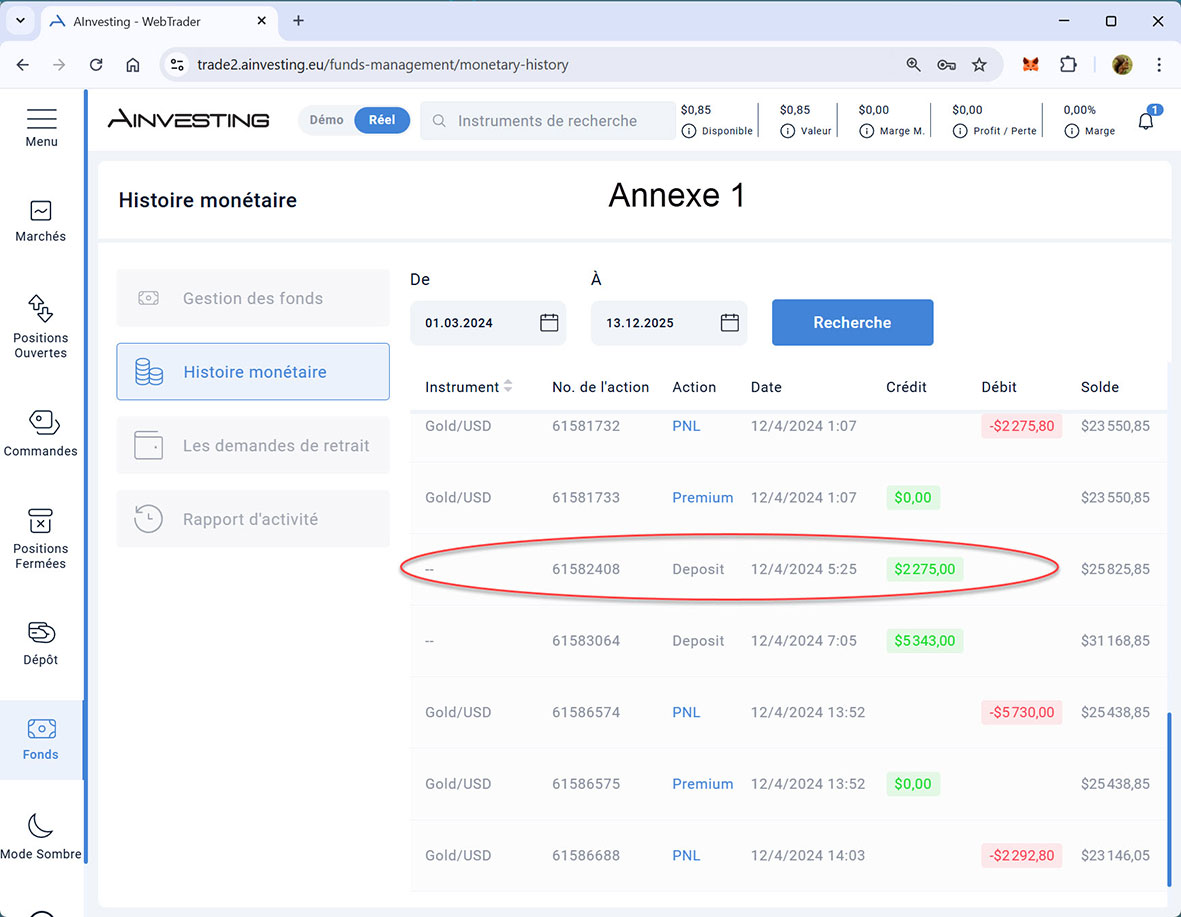Click the blue Recherche button
Viewport: 1181px width, 917px height.
tap(852, 323)
